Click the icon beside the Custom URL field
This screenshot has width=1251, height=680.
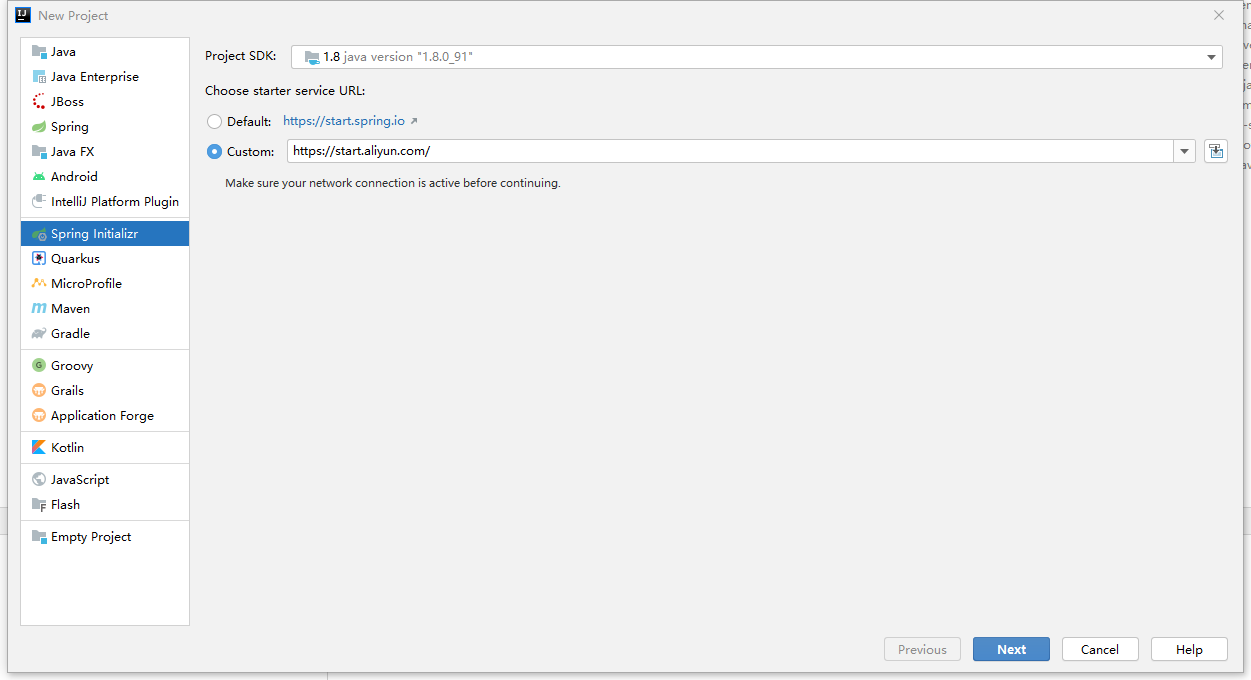point(1215,150)
